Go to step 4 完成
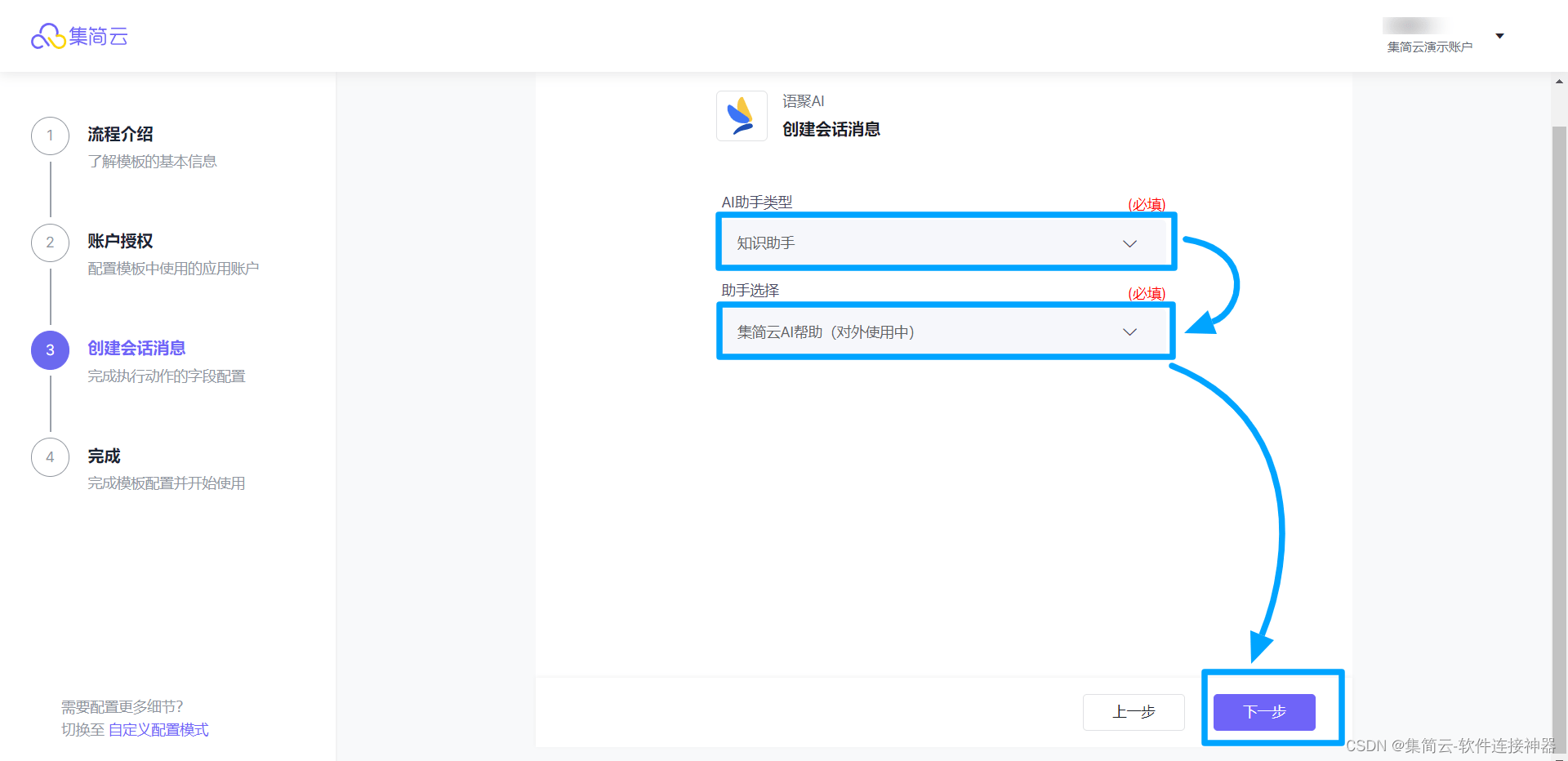 point(104,456)
